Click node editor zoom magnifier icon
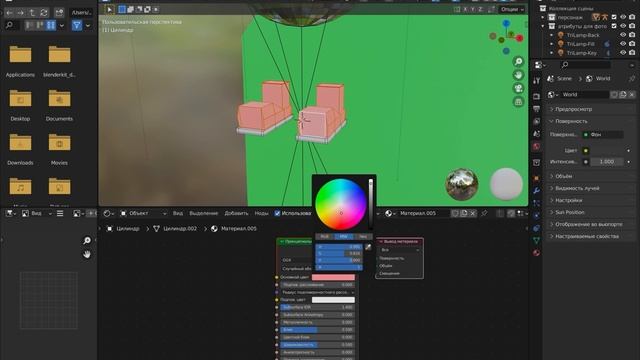 click(87, 240)
